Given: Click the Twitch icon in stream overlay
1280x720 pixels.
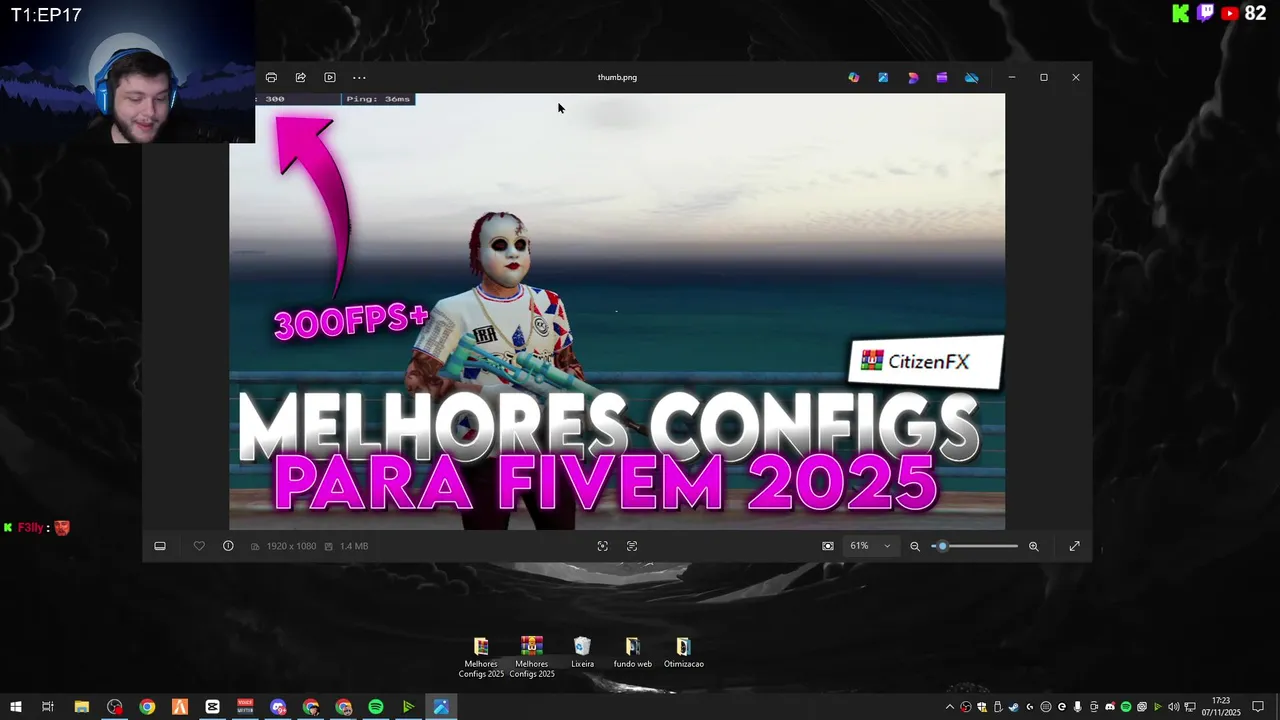Looking at the screenshot, I should 1205,13.
